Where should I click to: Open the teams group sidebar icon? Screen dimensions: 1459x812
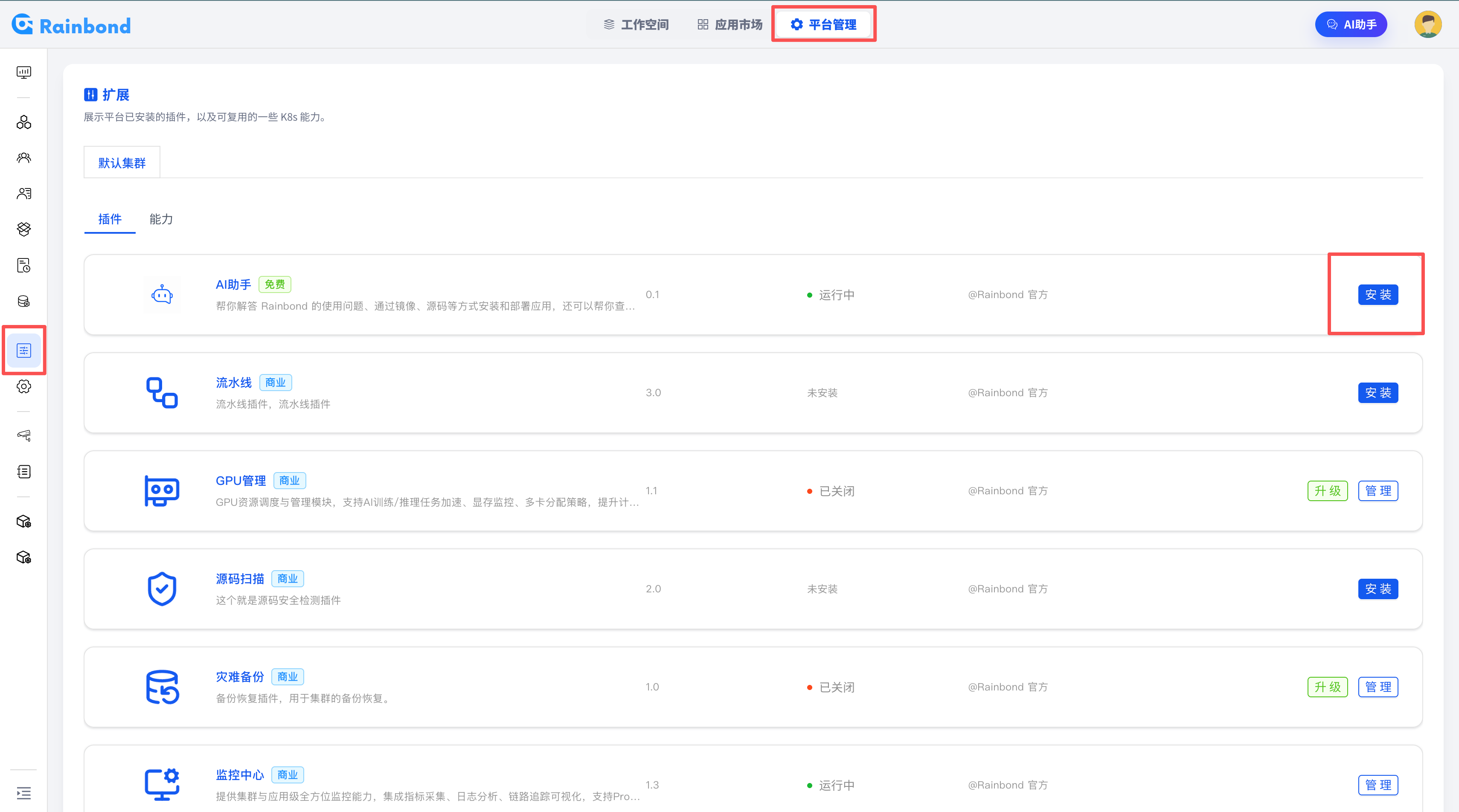coord(24,158)
